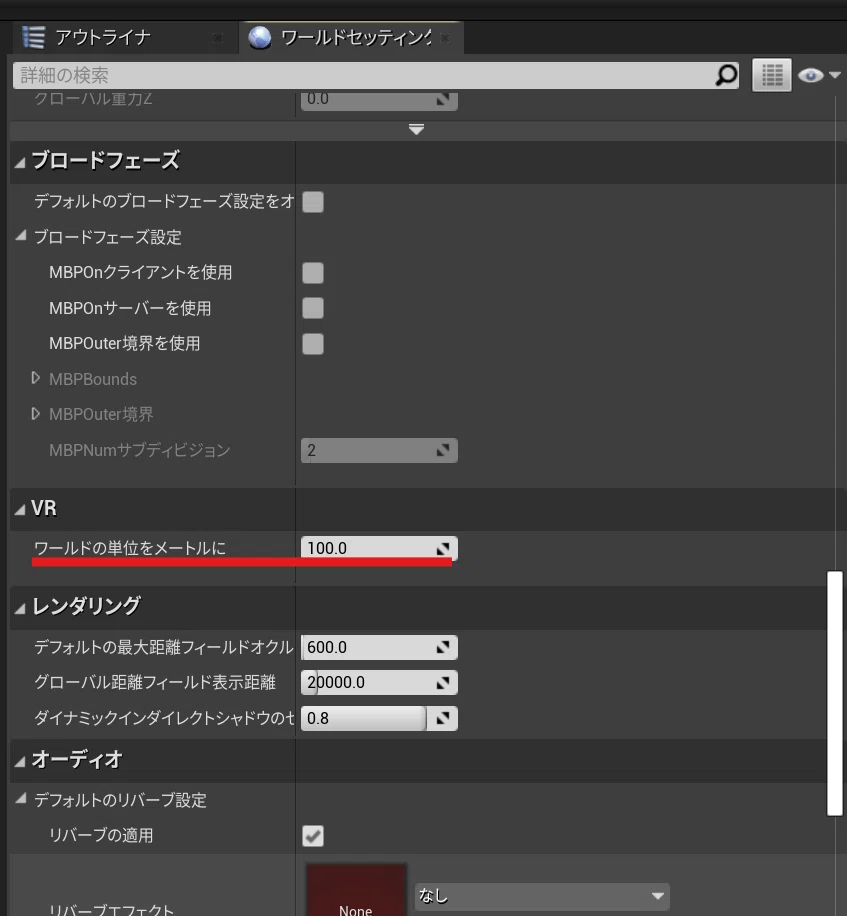Viewport: 847px width, 916px height.
Task: Click the MBPNumサブディビジョン value field
Action: pyautogui.click(x=379, y=450)
